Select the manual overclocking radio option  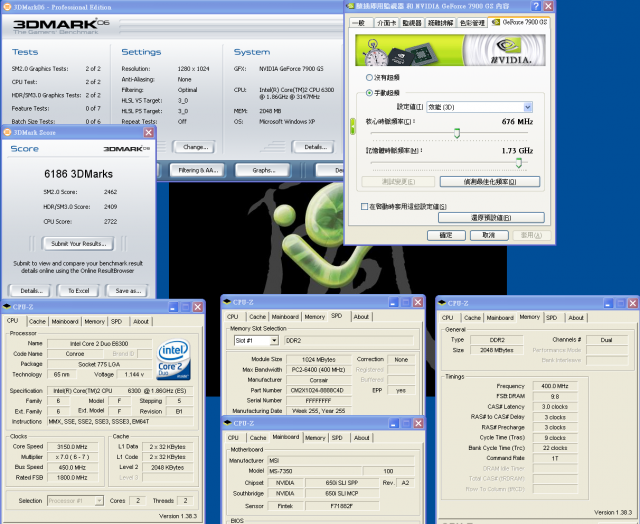[369, 93]
